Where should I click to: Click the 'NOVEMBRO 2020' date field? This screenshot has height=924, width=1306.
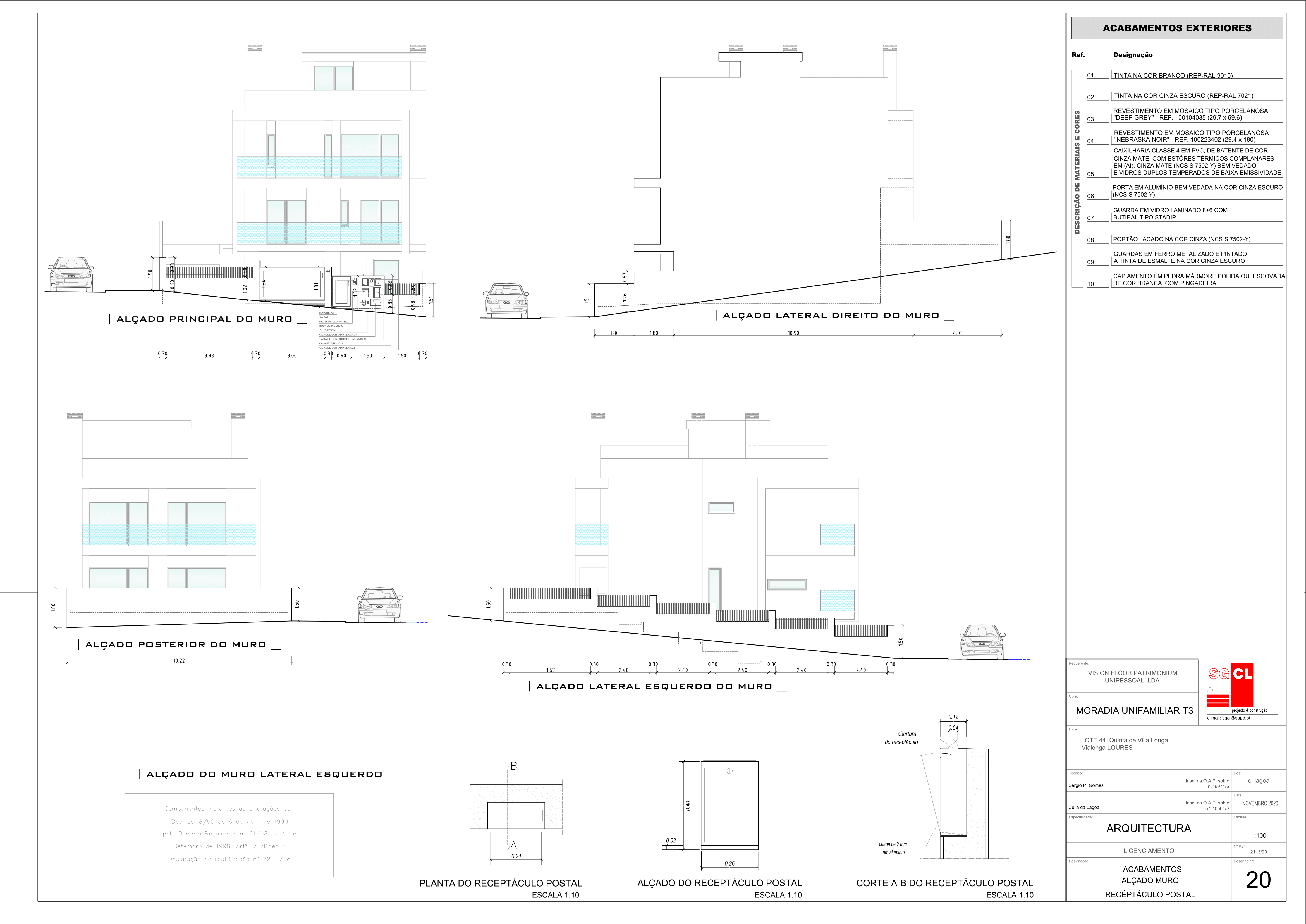(x=1260, y=803)
